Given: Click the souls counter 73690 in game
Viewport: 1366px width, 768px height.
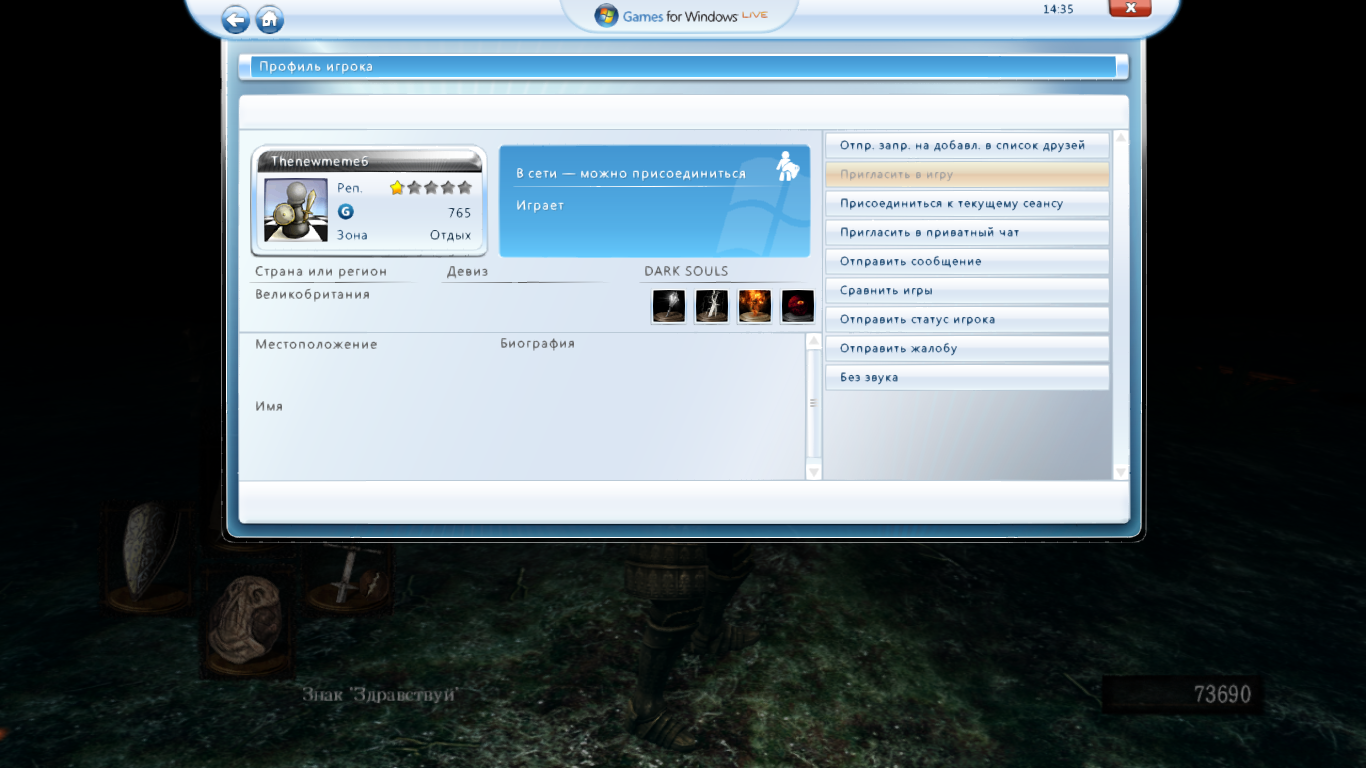Looking at the screenshot, I should coord(1222,694).
